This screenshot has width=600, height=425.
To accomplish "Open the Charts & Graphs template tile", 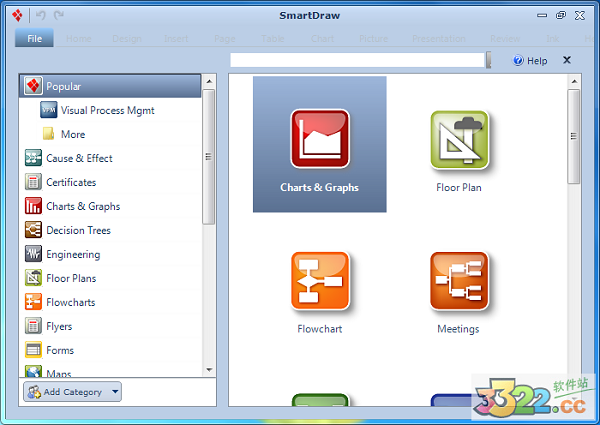I will (x=320, y=144).
